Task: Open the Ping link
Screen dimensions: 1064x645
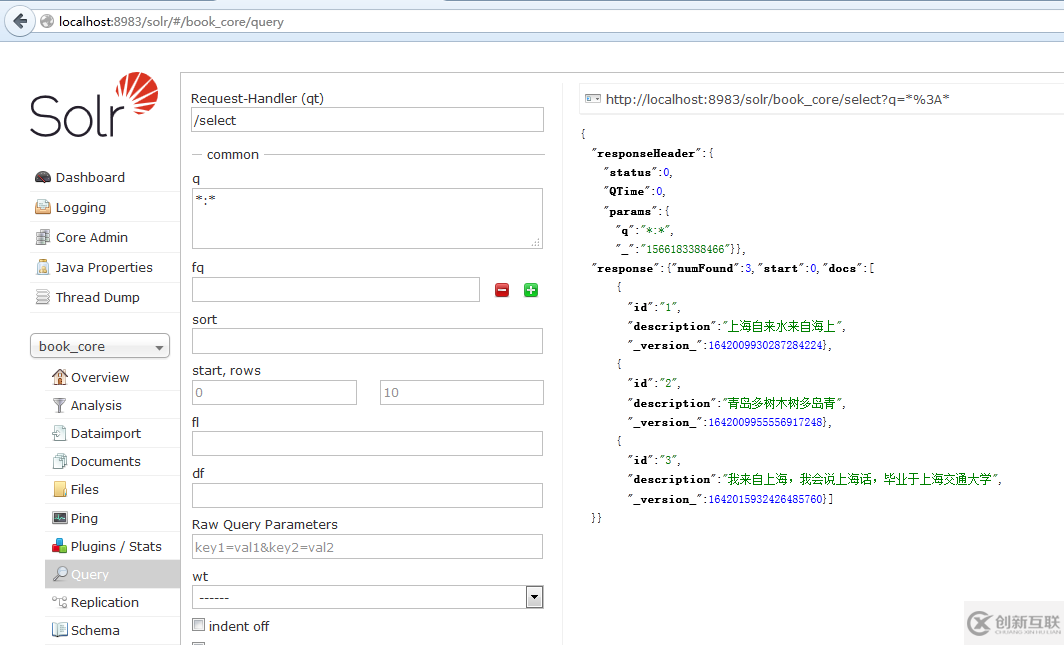Action: (x=84, y=518)
